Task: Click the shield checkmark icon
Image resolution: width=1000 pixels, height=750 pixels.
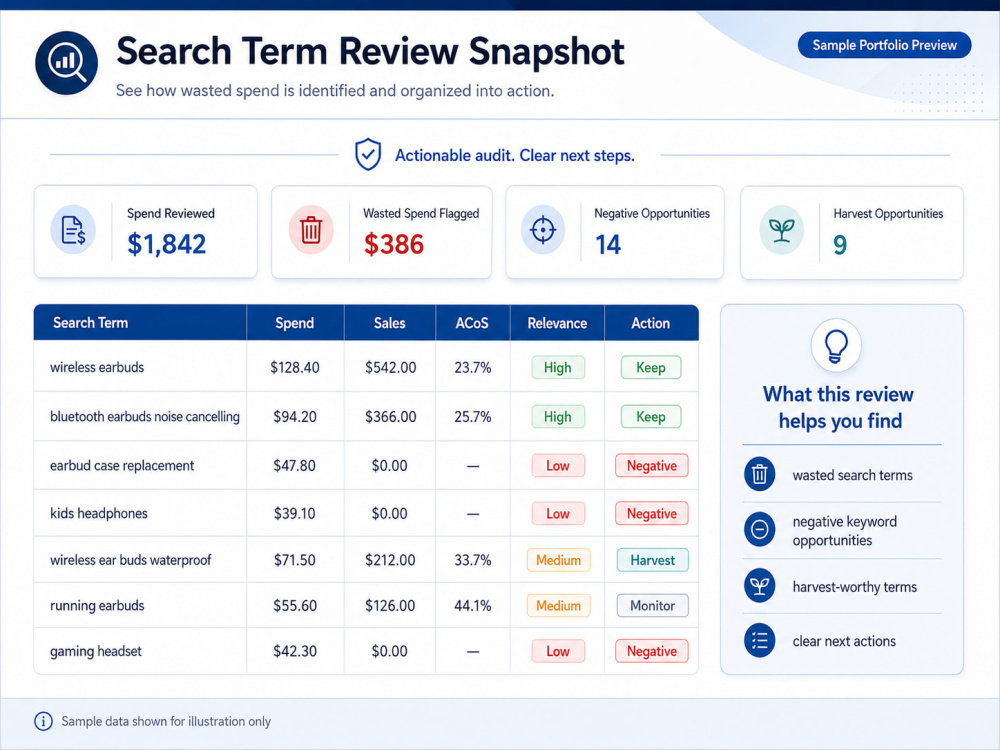Action: [x=368, y=155]
